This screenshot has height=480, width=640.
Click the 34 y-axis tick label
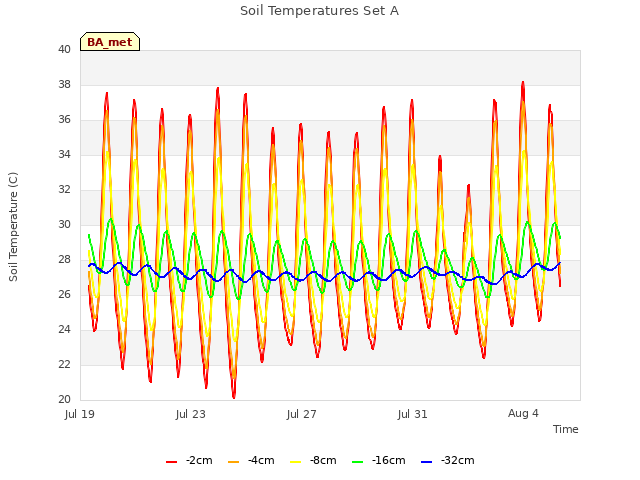point(64,155)
